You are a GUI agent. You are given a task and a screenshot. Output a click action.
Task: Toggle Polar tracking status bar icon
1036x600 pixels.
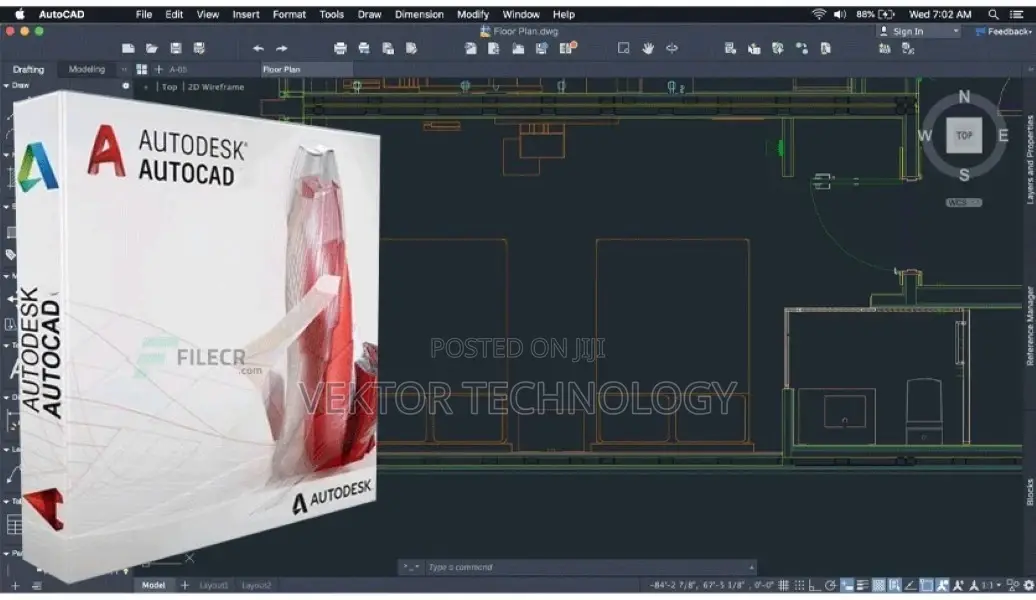coord(831,585)
